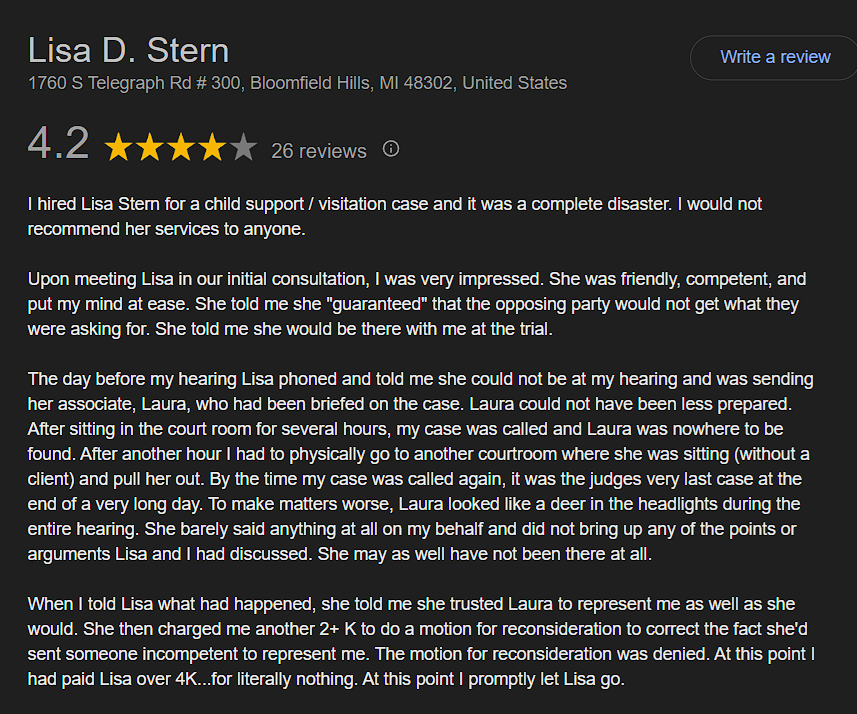The image size is (857, 714).
Task: Click the info icon beside review count
Action: click(x=391, y=149)
